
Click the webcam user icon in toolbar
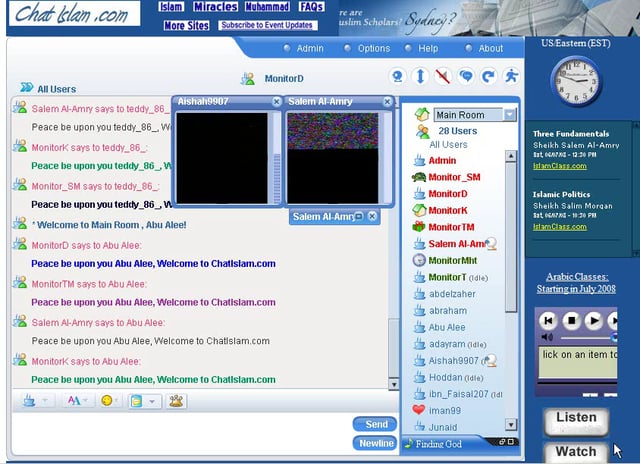(398, 76)
